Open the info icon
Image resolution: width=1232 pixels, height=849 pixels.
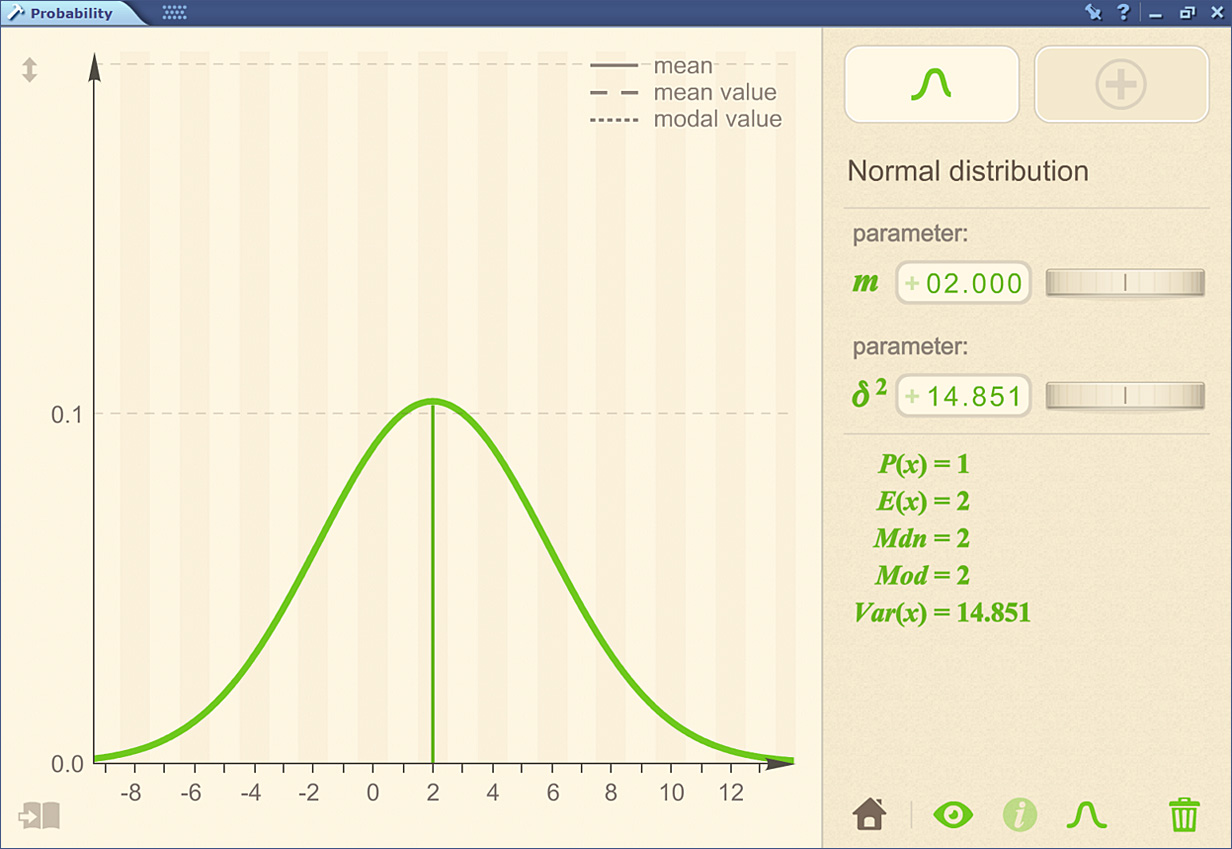point(1019,814)
